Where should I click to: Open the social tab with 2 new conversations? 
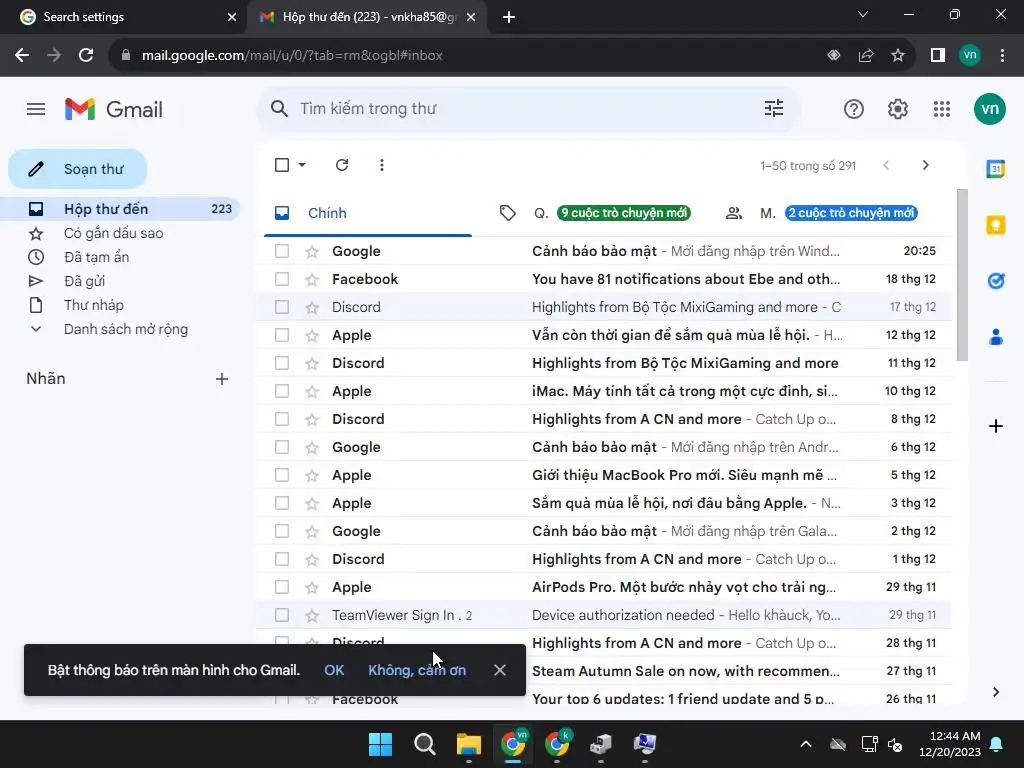(x=821, y=213)
